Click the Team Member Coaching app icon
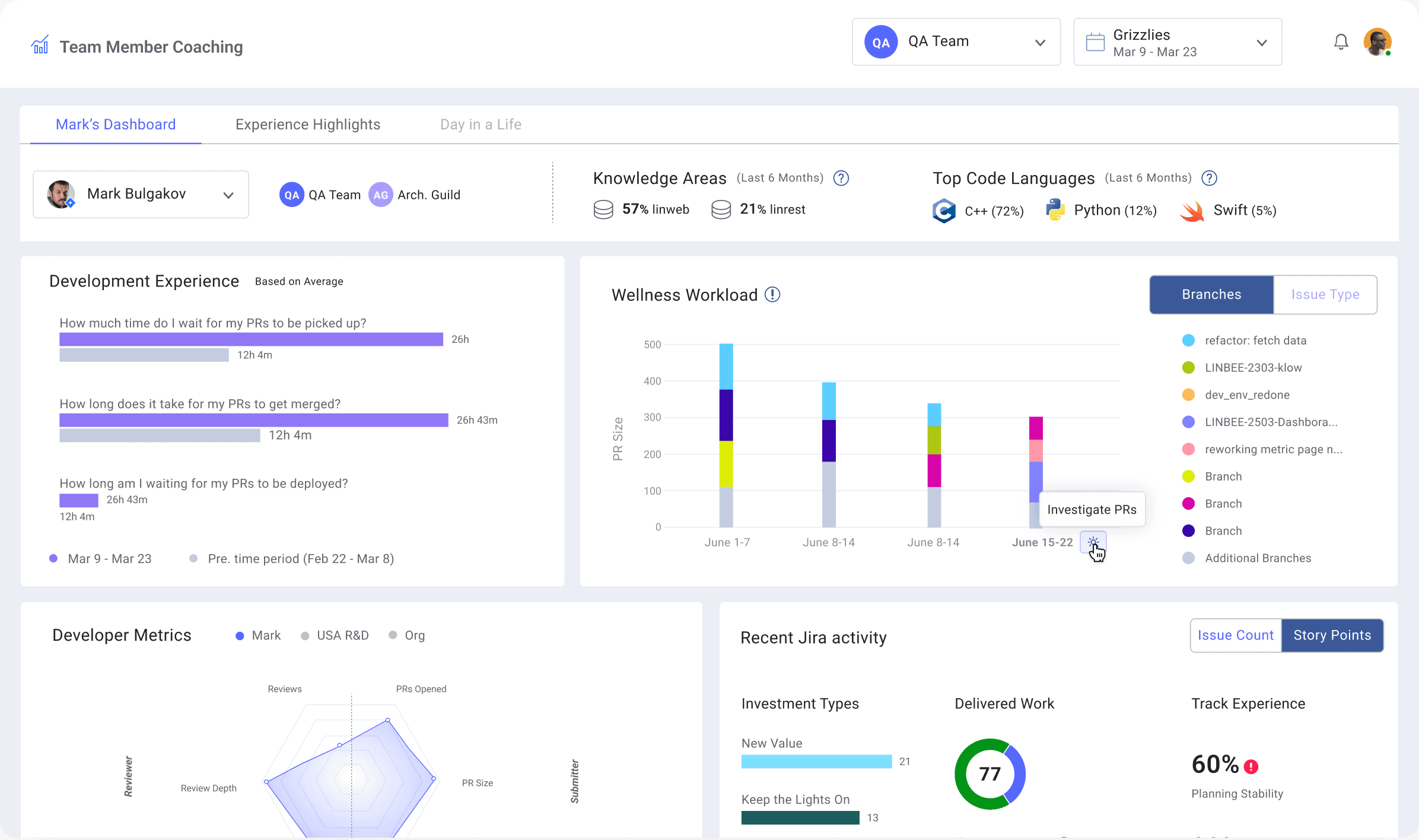Viewport: 1419px width, 840px height. click(x=38, y=46)
